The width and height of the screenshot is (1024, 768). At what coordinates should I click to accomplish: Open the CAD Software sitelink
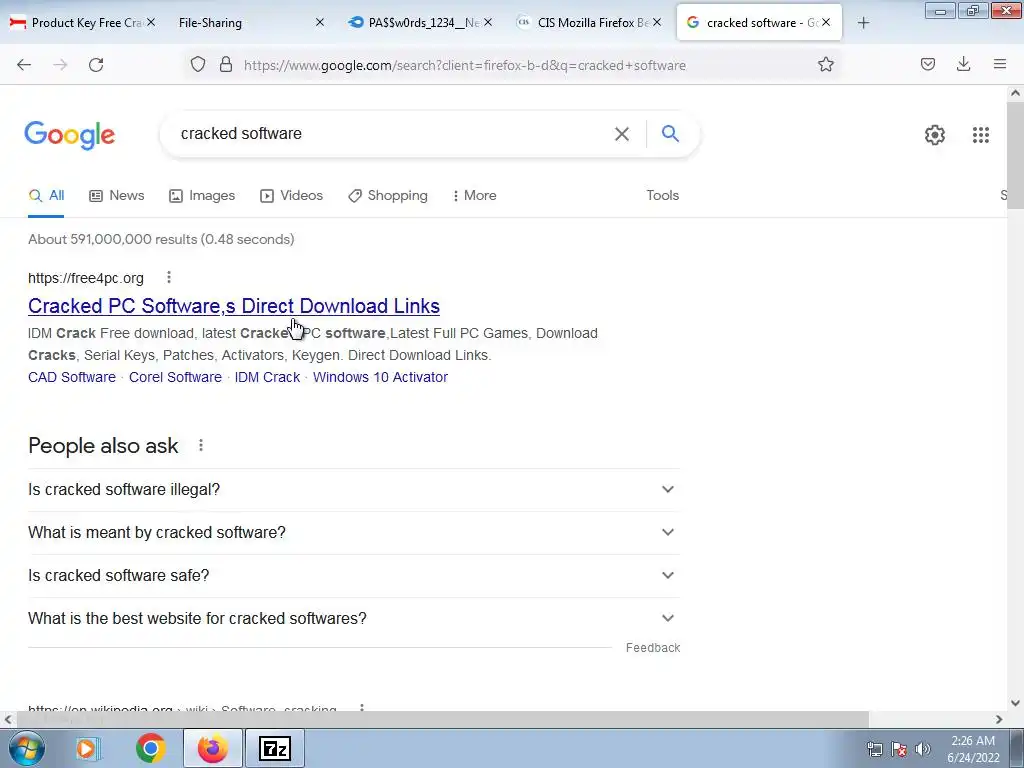[x=72, y=377]
